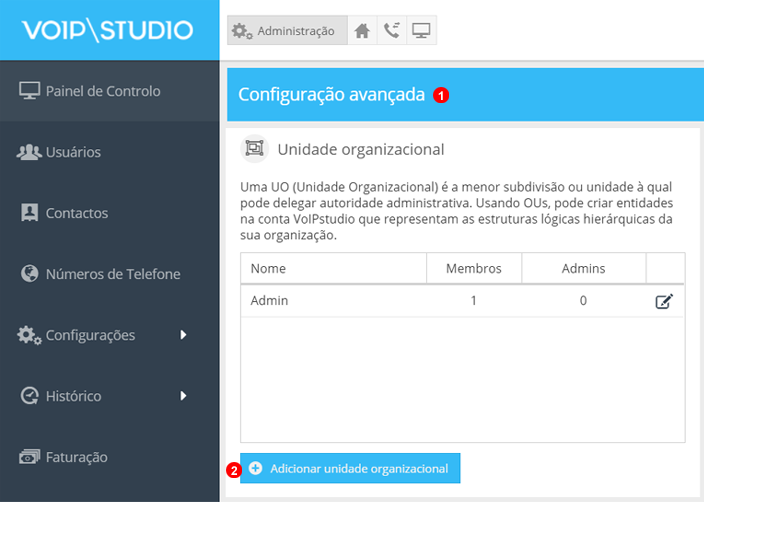
Task: Open the call history phone icon
Action: click(391, 31)
